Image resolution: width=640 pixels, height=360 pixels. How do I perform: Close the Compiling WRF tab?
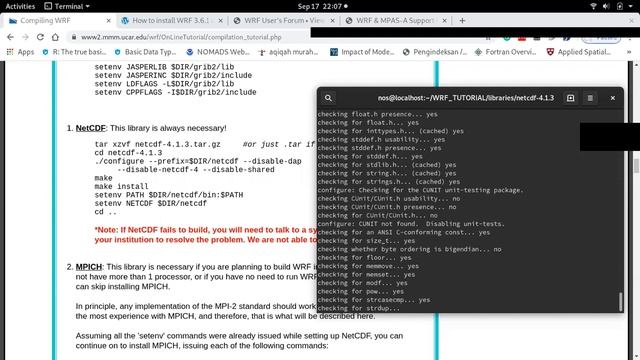click(x=108, y=20)
